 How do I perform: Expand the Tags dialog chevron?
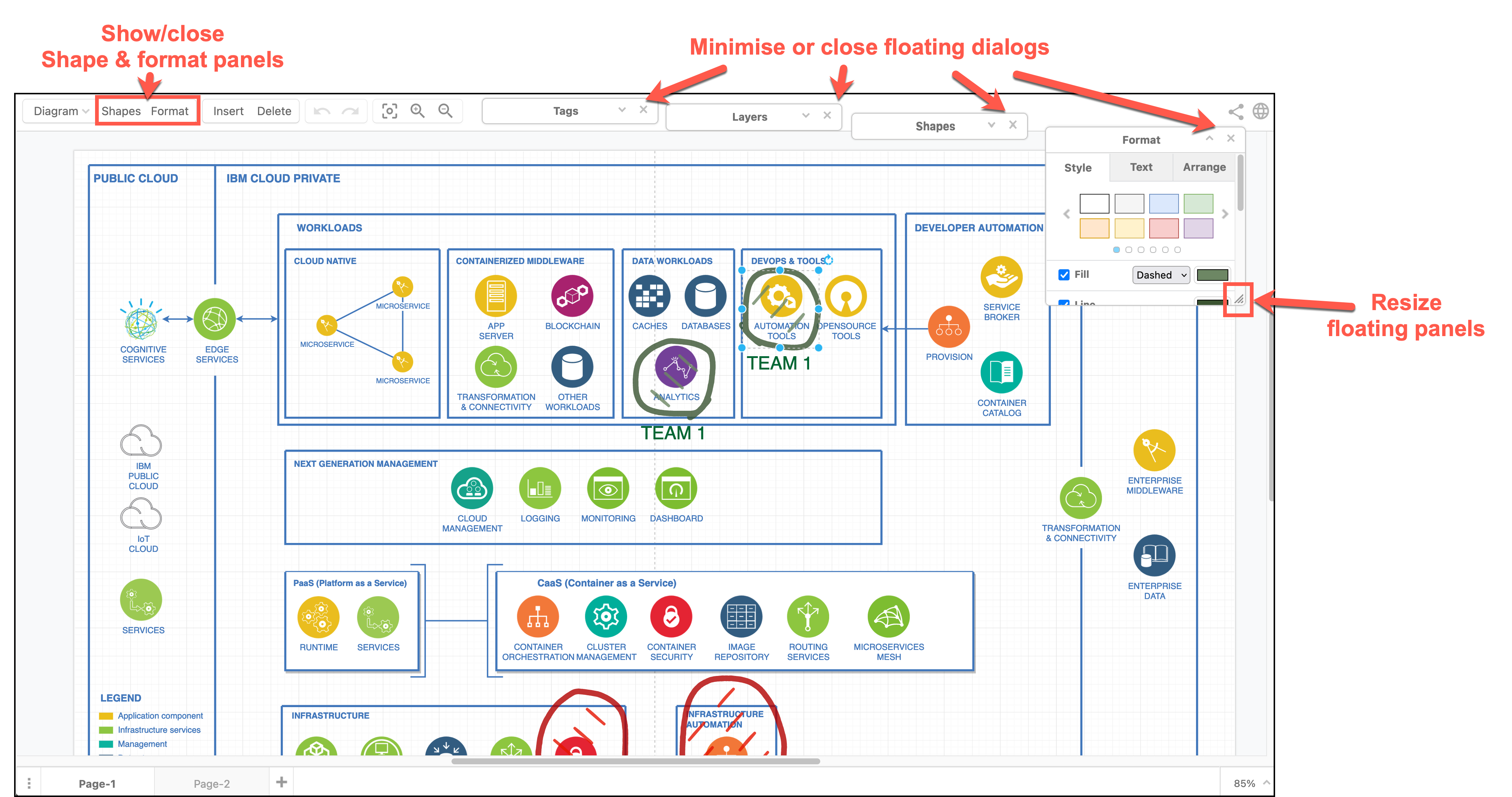tap(622, 109)
